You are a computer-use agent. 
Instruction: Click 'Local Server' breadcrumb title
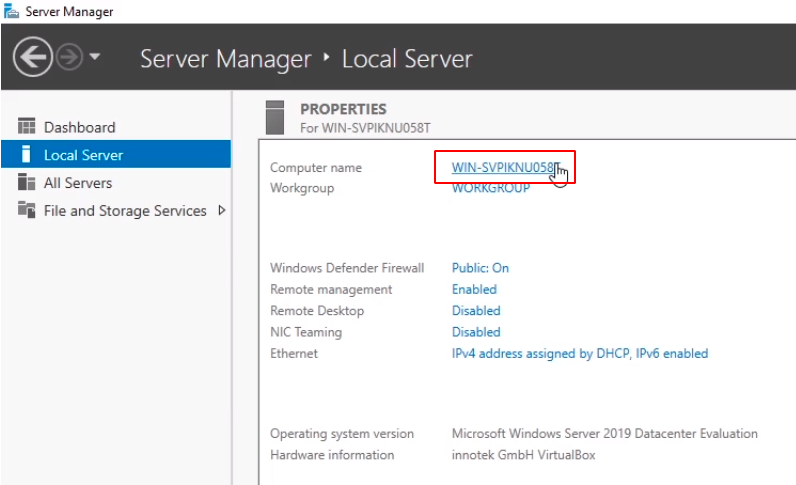[x=407, y=59]
